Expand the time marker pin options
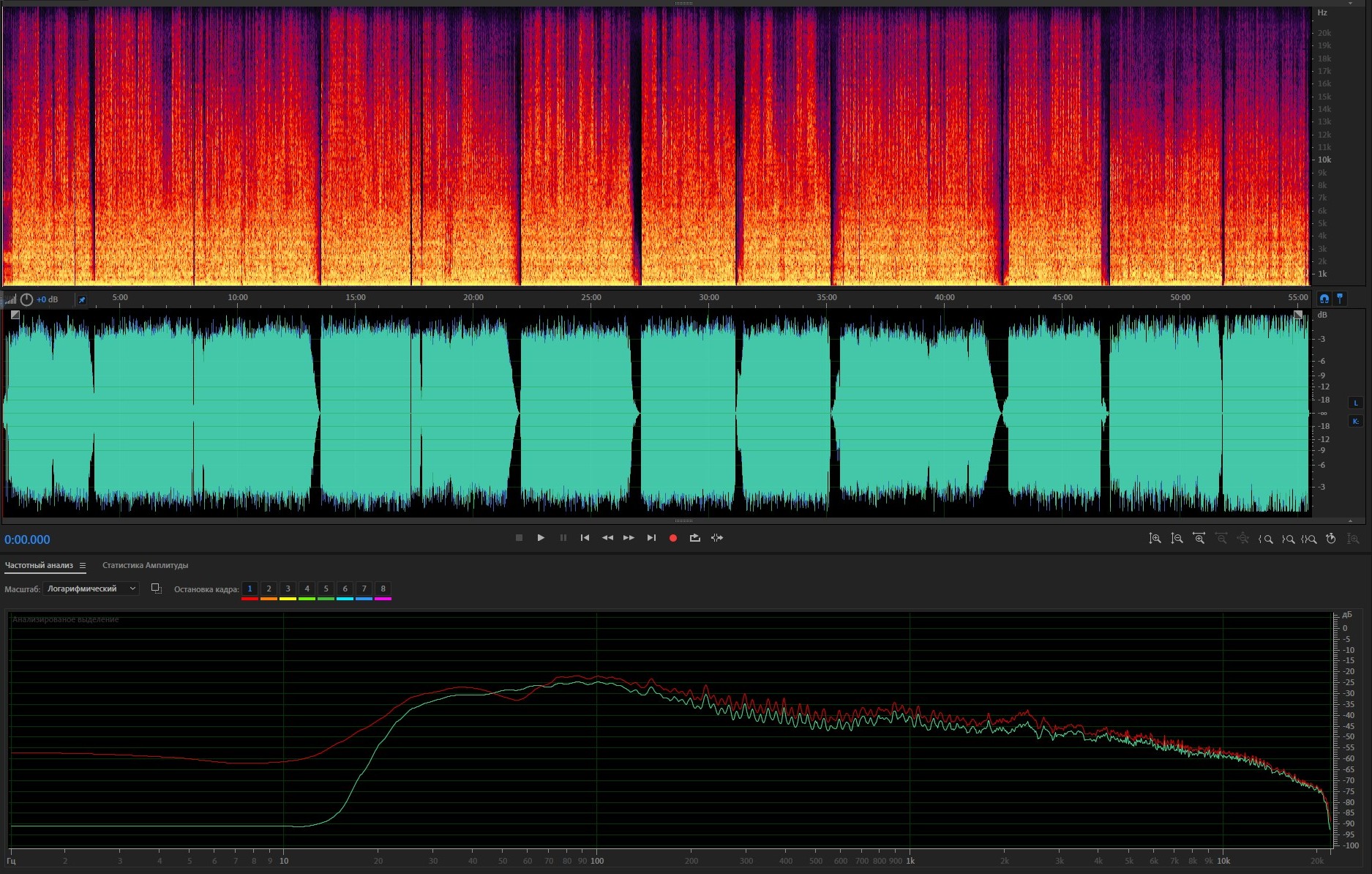Screen dimensions: 1372x874 (x=1340, y=299)
